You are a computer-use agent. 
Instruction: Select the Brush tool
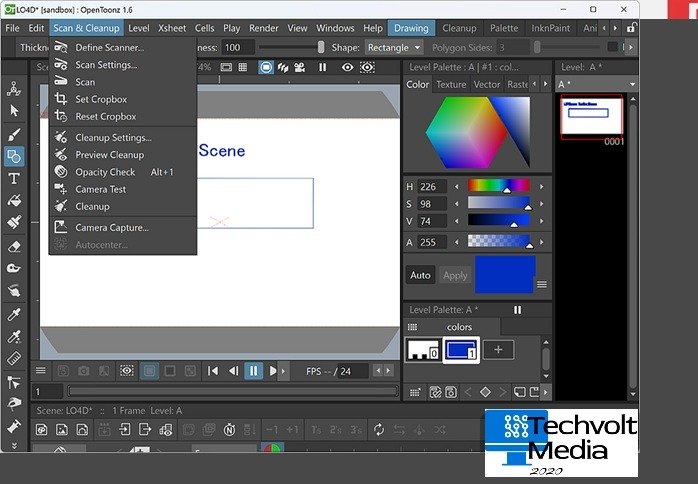[14, 134]
